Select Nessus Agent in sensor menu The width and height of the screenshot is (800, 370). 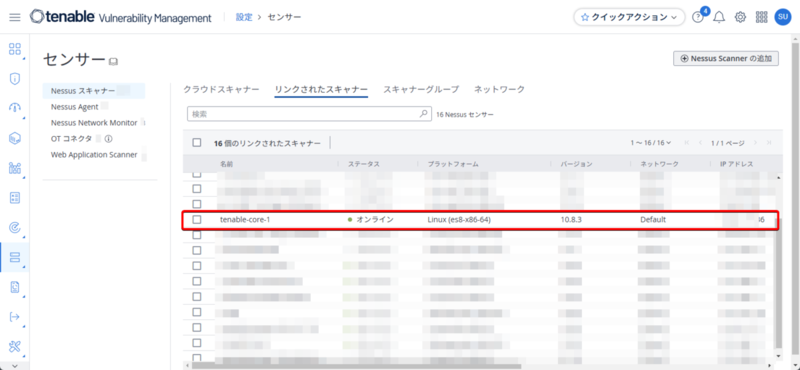pyautogui.click(x=74, y=107)
